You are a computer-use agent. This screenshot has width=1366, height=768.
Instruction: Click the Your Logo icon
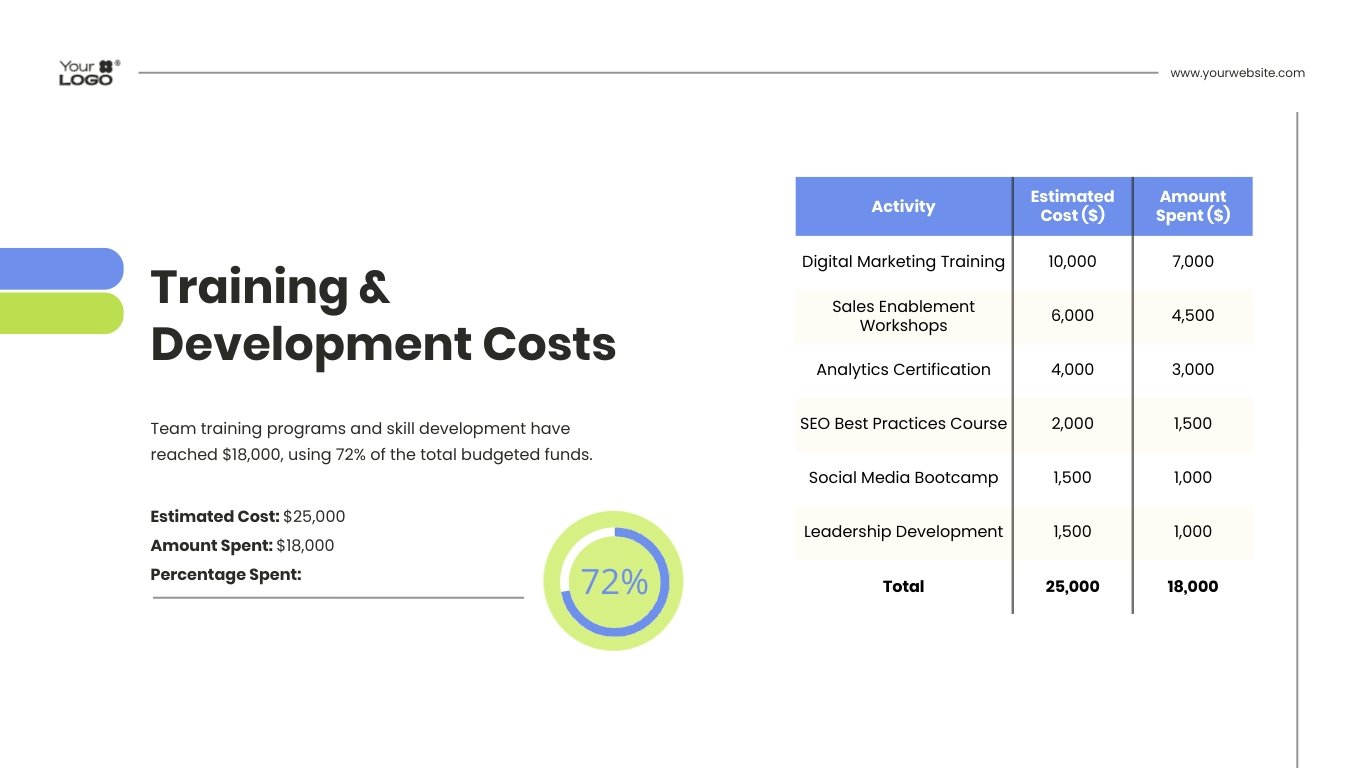87,71
